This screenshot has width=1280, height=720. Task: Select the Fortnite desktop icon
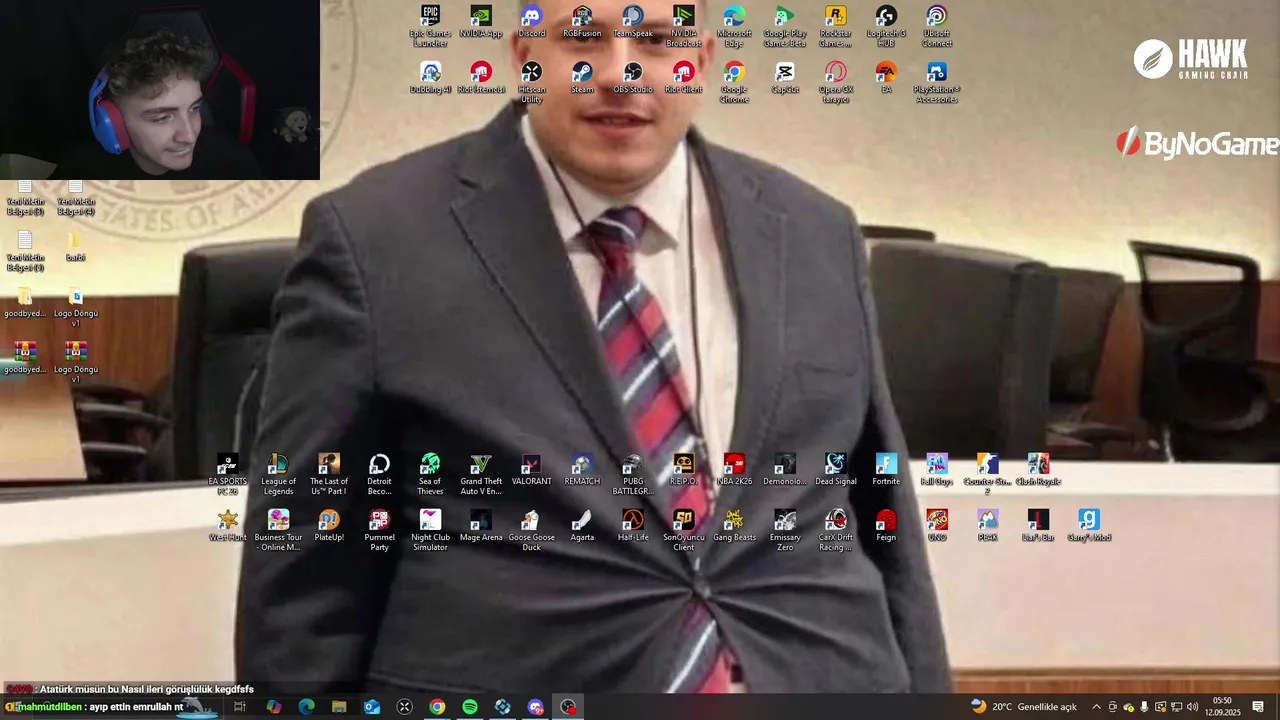pyautogui.click(x=886, y=470)
